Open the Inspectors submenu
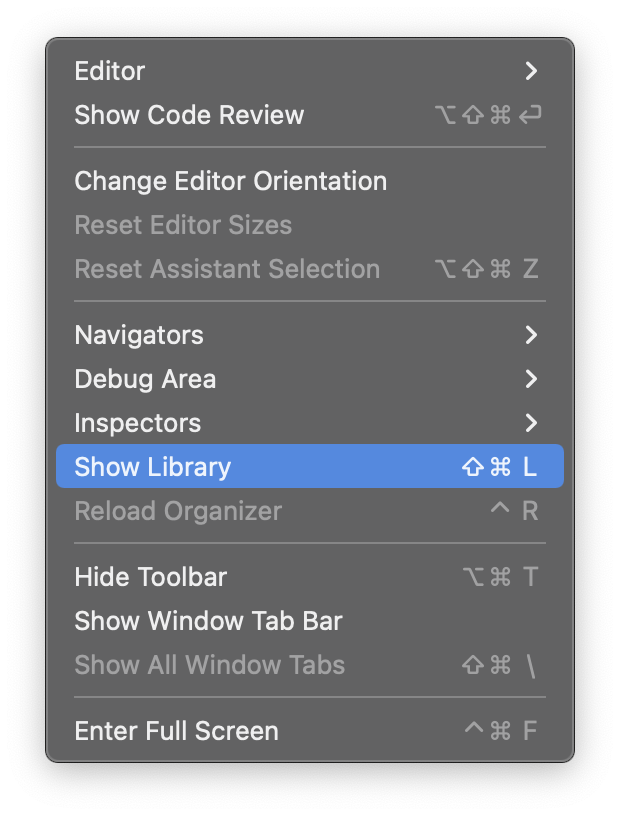Screen dimensions: 620x816 coord(138,423)
